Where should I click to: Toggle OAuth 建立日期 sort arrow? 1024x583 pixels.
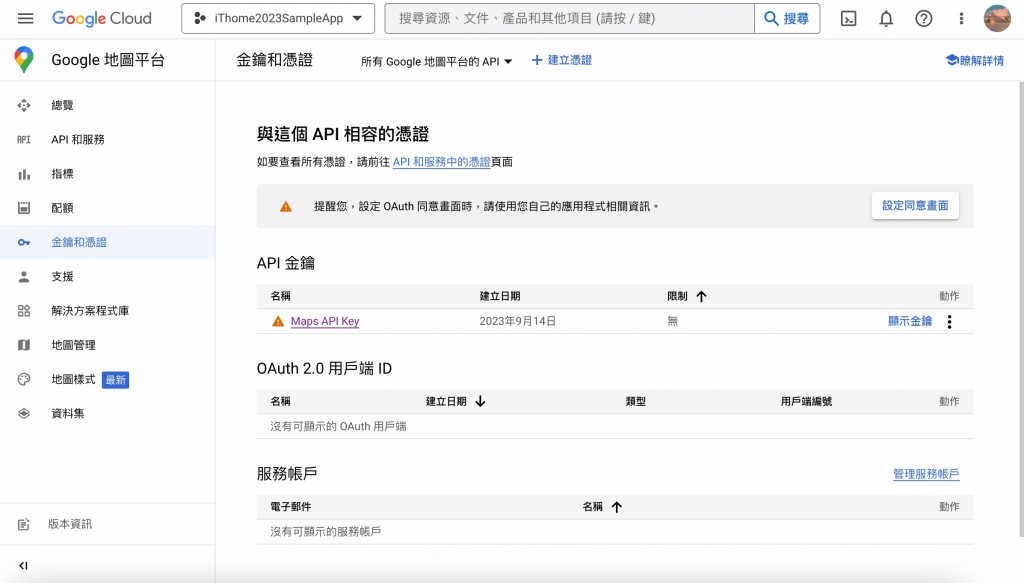481,402
